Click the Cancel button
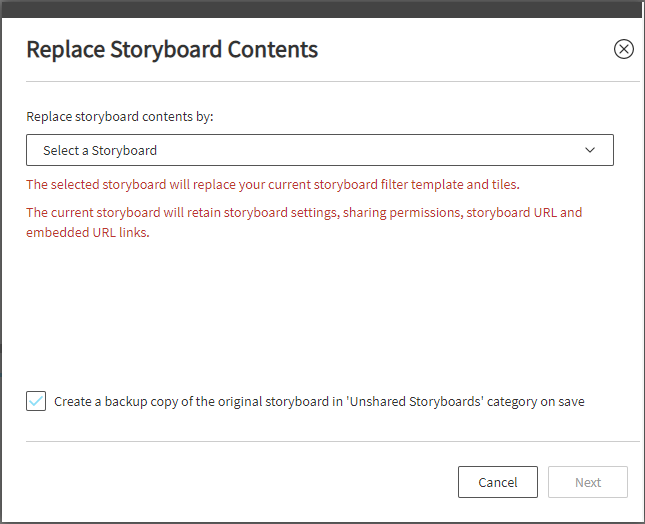This screenshot has width=645, height=524. (x=497, y=482)
